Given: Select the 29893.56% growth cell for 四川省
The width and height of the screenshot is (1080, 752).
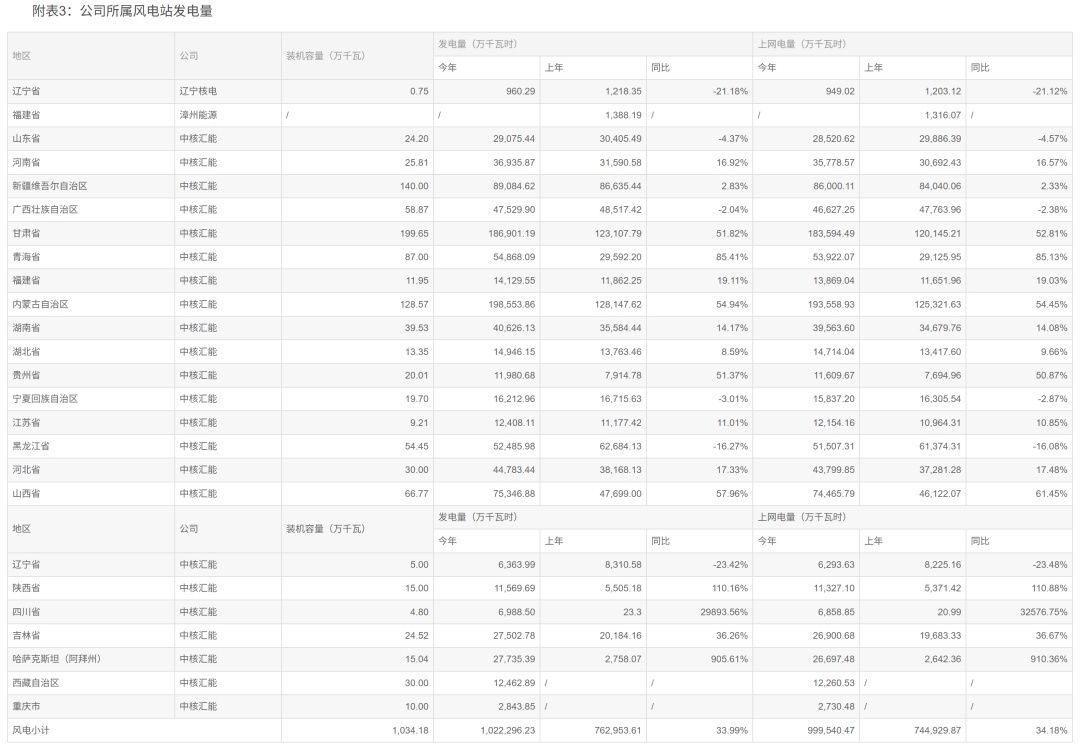Looking at the screenshot, I should pos(716,612).
